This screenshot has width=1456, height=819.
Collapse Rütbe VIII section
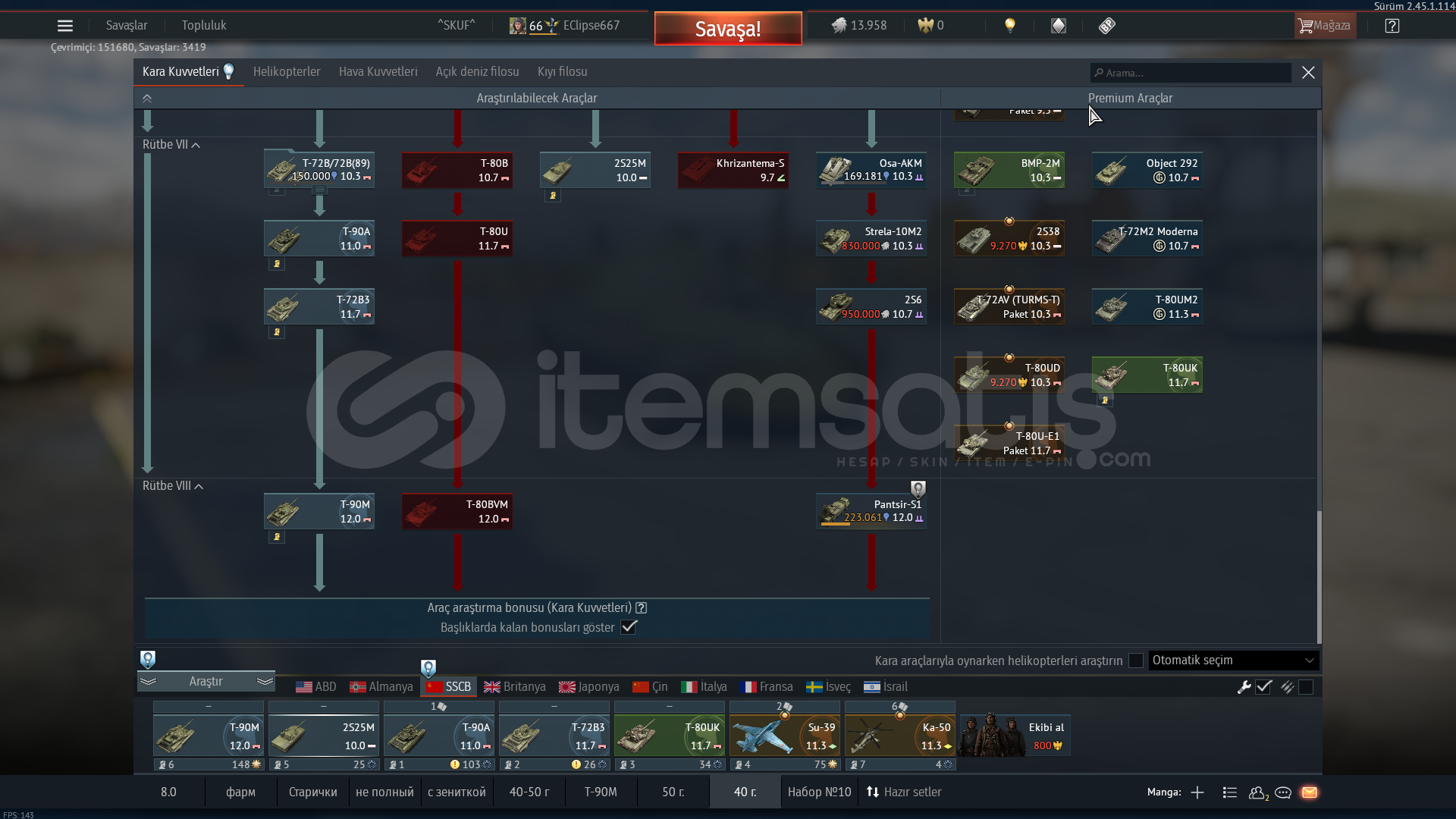tap(172, 486)
